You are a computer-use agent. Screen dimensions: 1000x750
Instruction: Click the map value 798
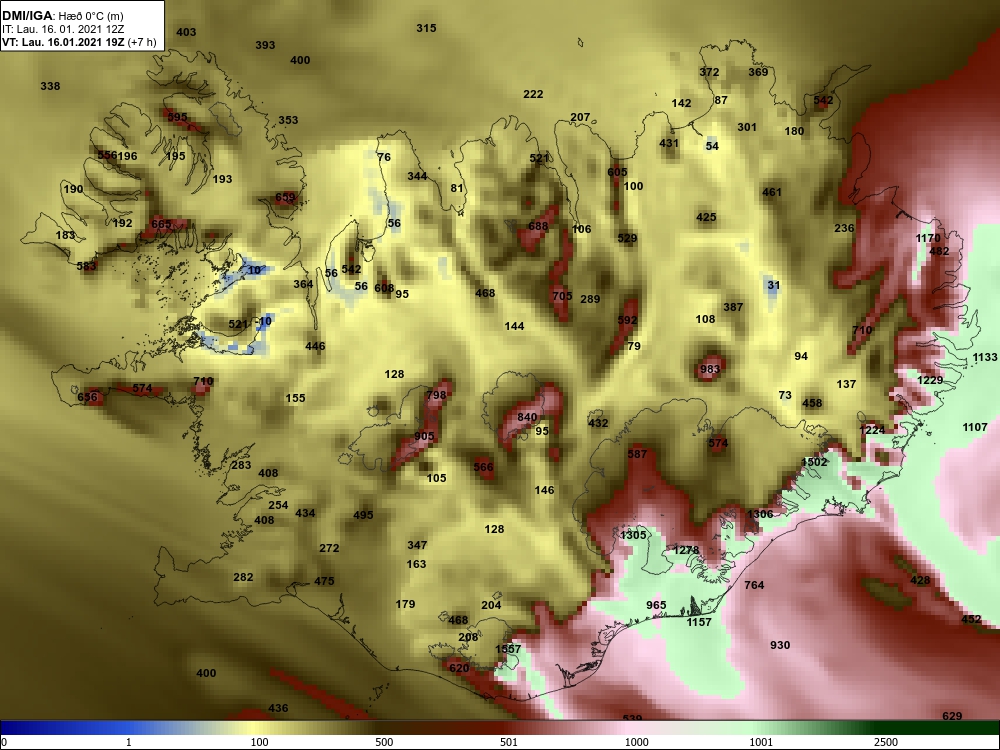(x=436, y=395)
